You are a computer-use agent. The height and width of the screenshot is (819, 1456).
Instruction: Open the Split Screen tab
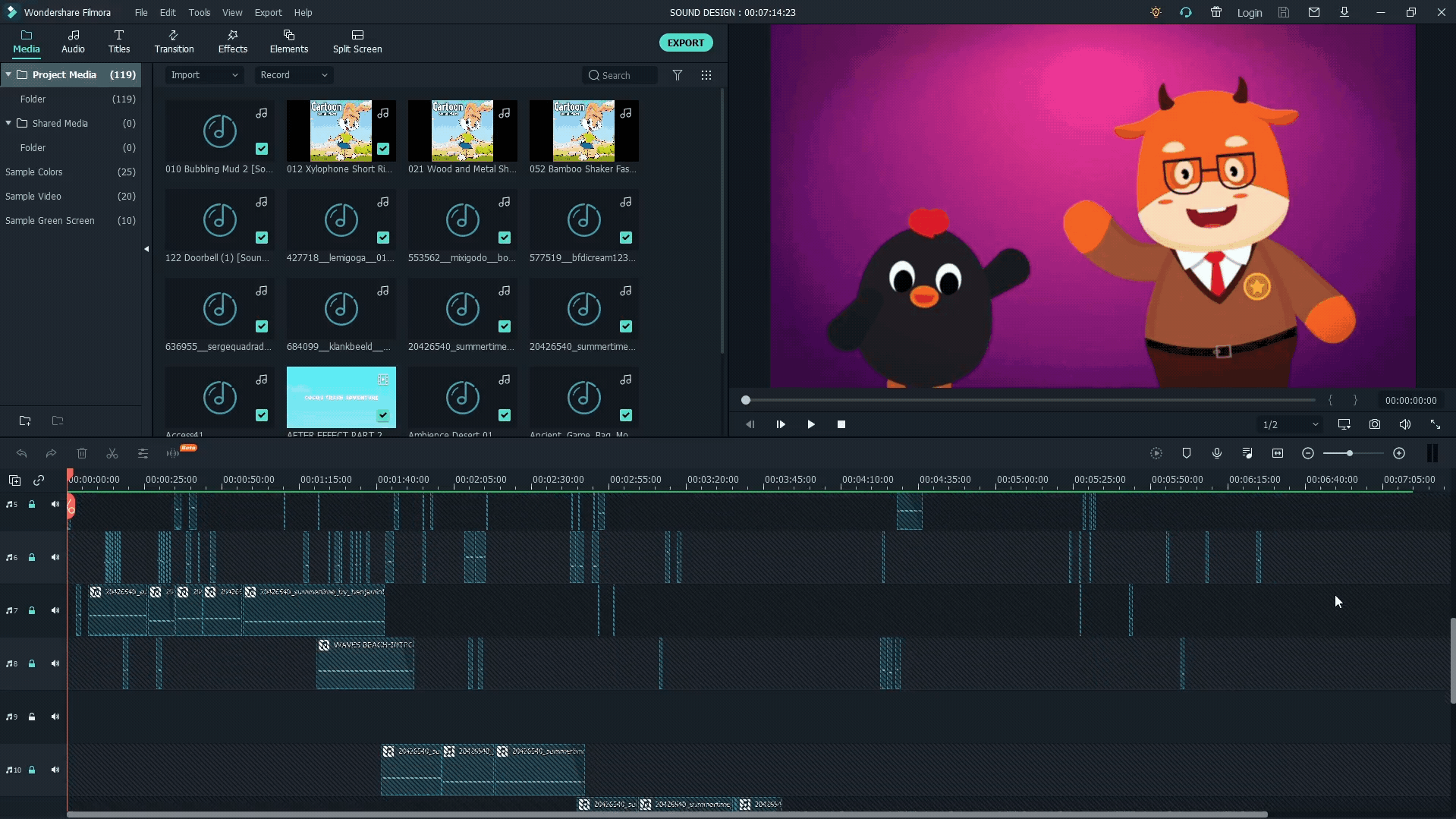[357, 42]
